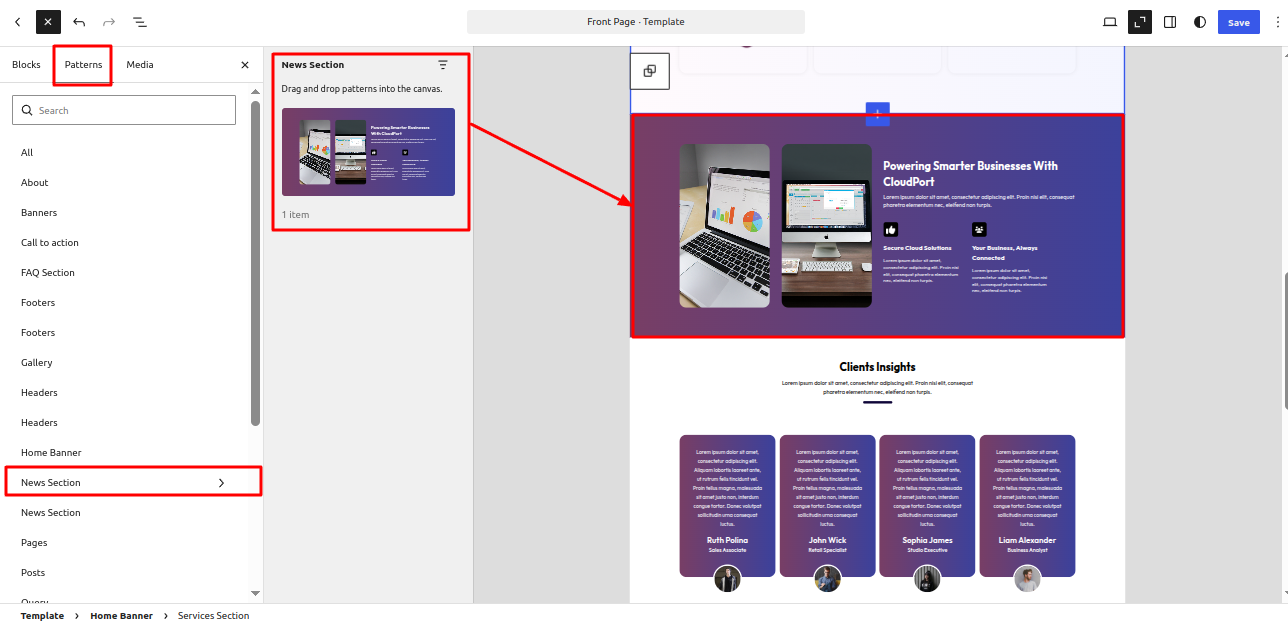The height and width of the screenshot is (628, 1288).
Task: Click the people icon above Your Business
Action: pos(979,230)
